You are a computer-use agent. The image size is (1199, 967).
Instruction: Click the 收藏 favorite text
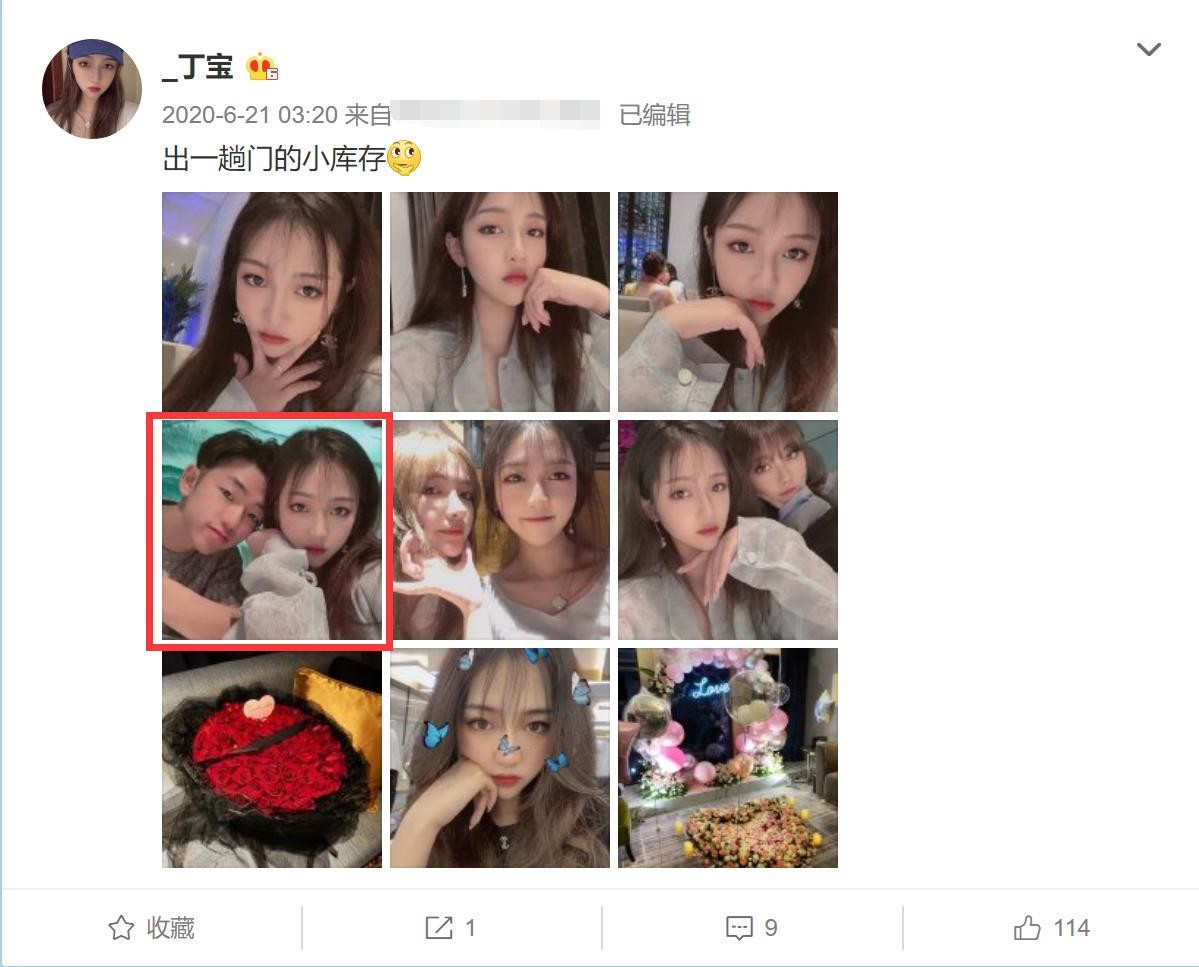171,928
